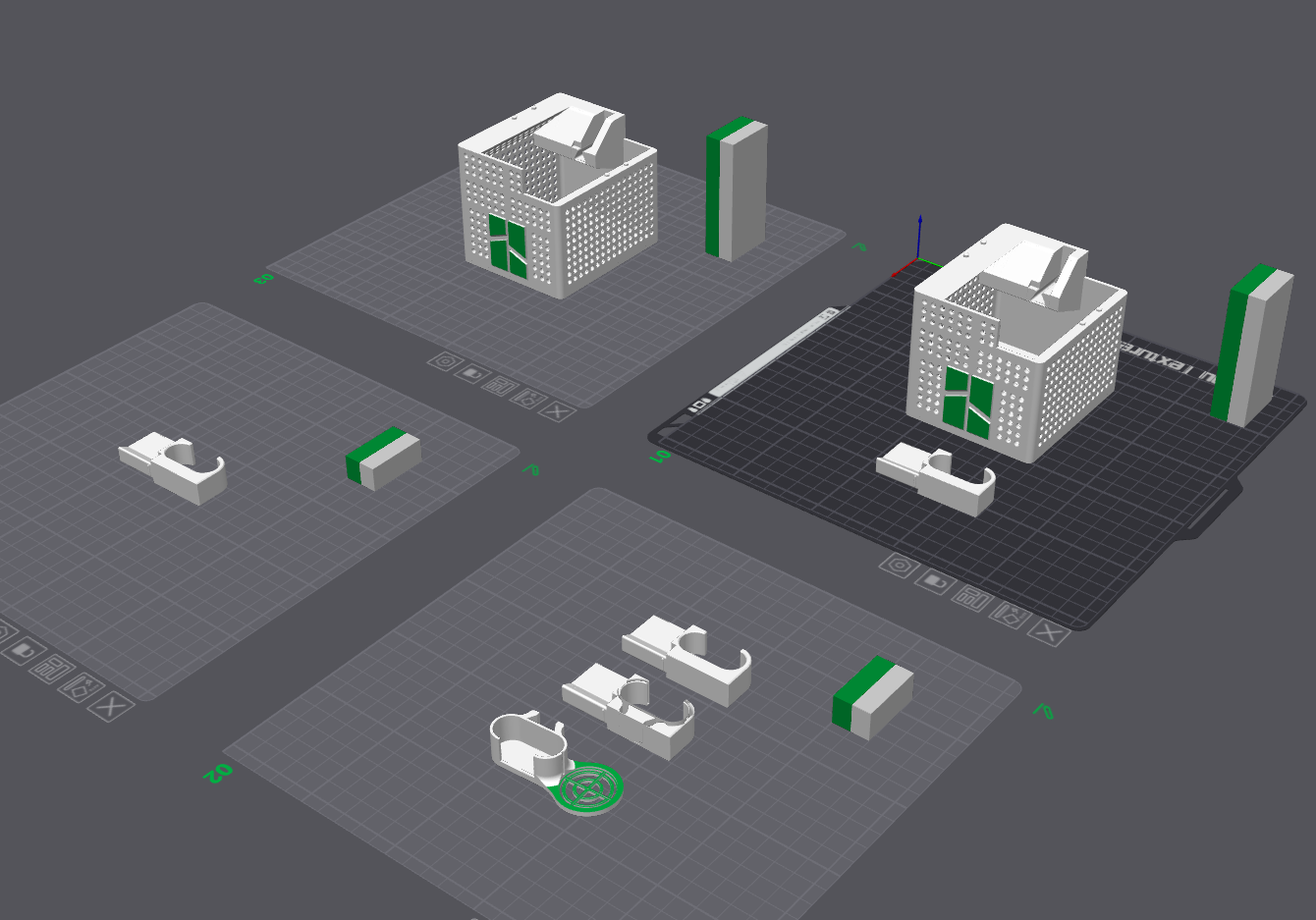Delete plate 03 using its X icon
Screen dimensions: 1316x920
coord(558,411)
